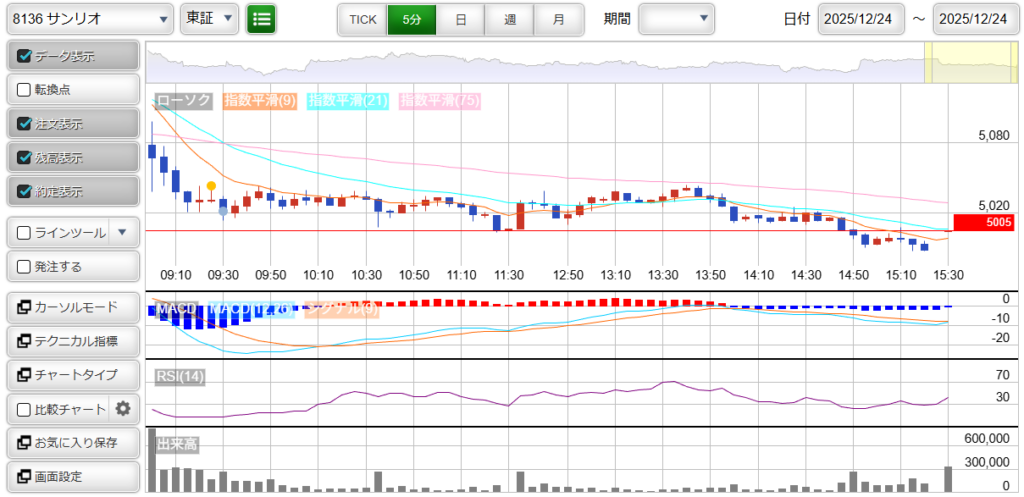Click the green list view icon
Screen dimensions: 1024x497
[261, 19]
